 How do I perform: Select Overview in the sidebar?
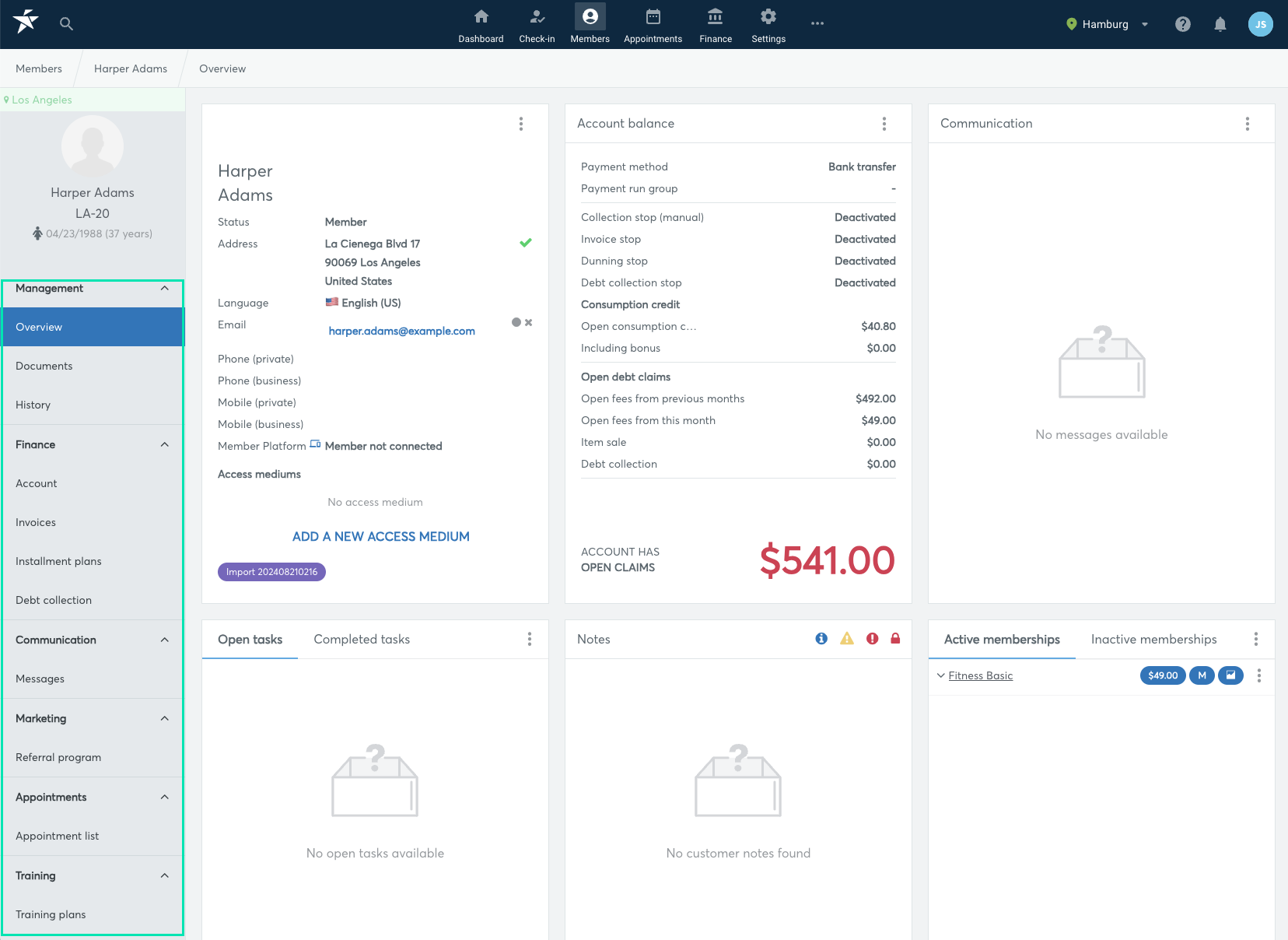[x=93, y=327]
